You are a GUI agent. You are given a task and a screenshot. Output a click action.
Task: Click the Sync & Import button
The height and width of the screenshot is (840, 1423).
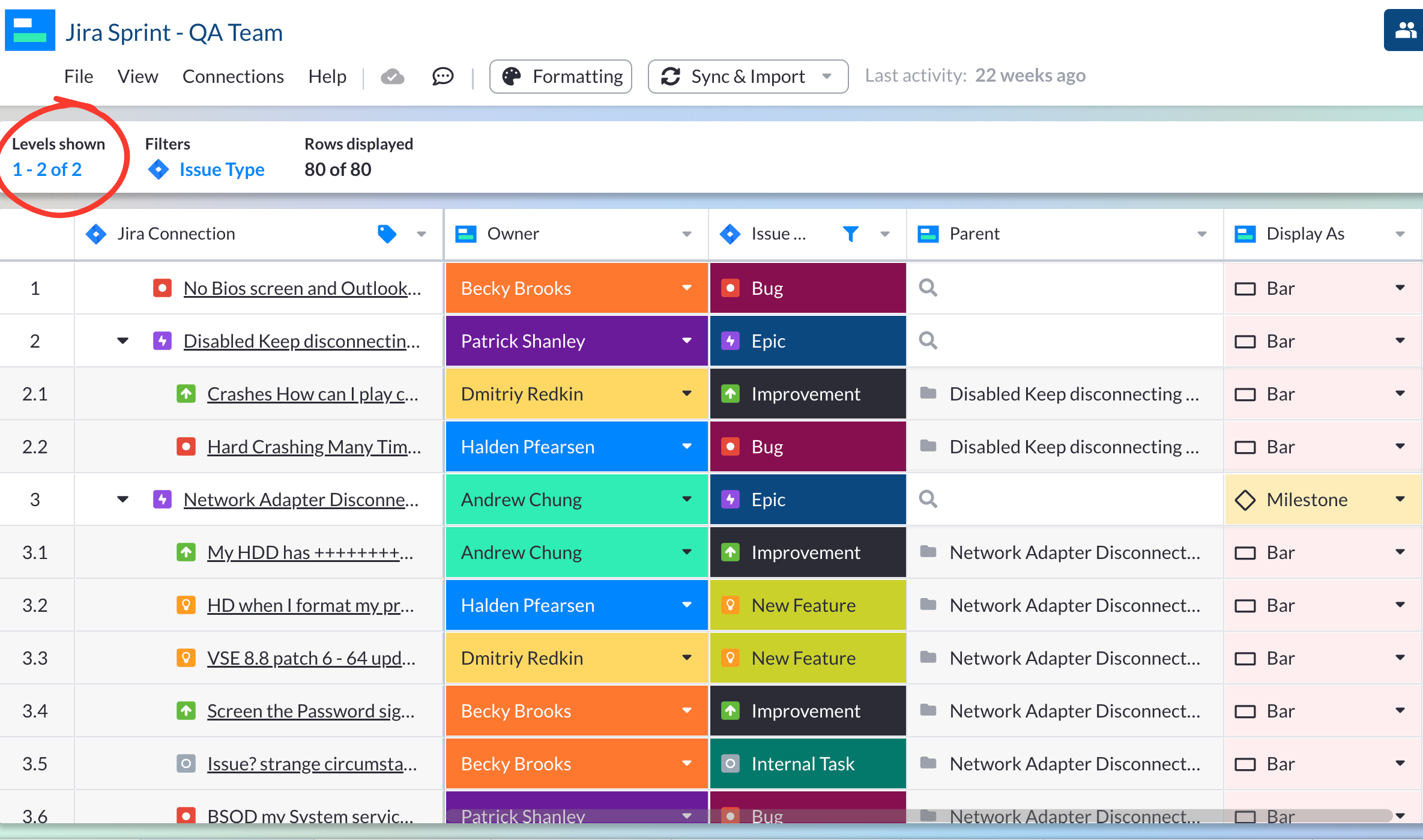coord(748,76)
